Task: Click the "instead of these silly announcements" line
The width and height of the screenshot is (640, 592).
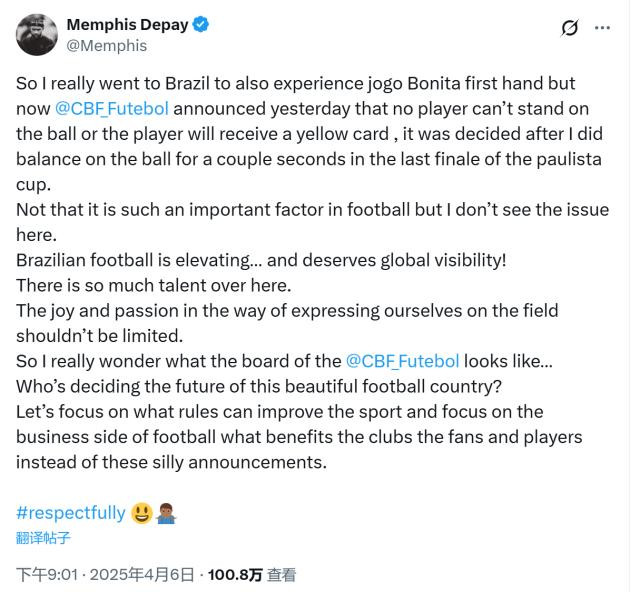Action: coord(171,462)
